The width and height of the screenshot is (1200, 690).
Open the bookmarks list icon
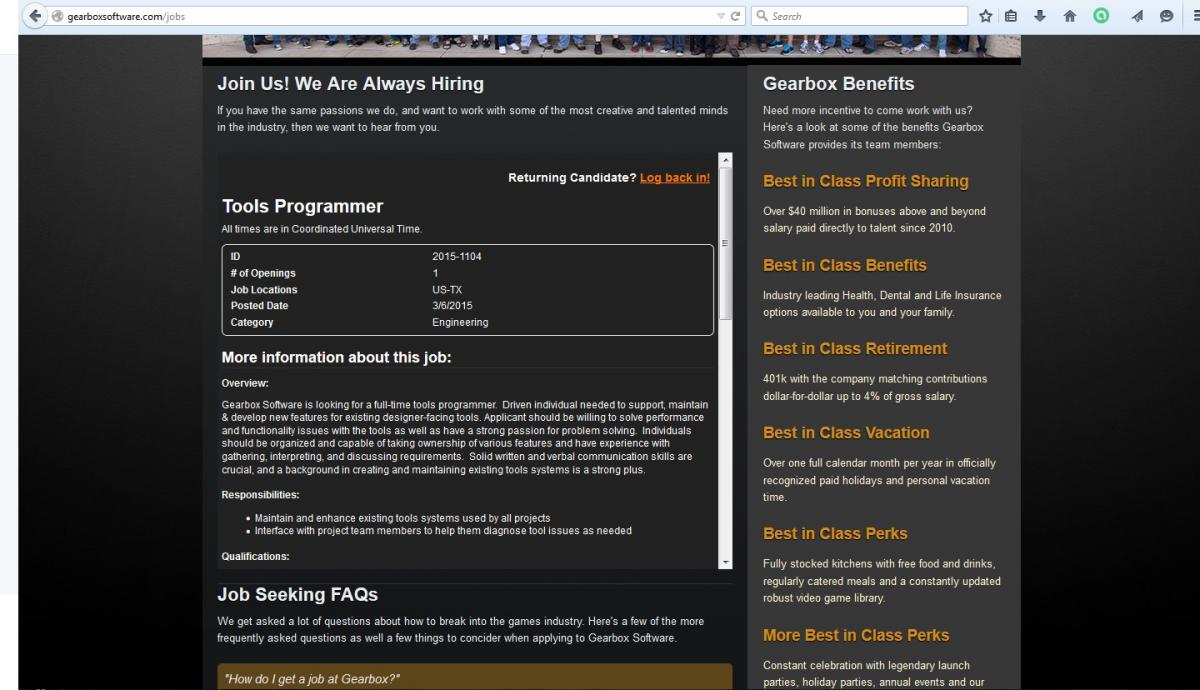point(1011,16)
